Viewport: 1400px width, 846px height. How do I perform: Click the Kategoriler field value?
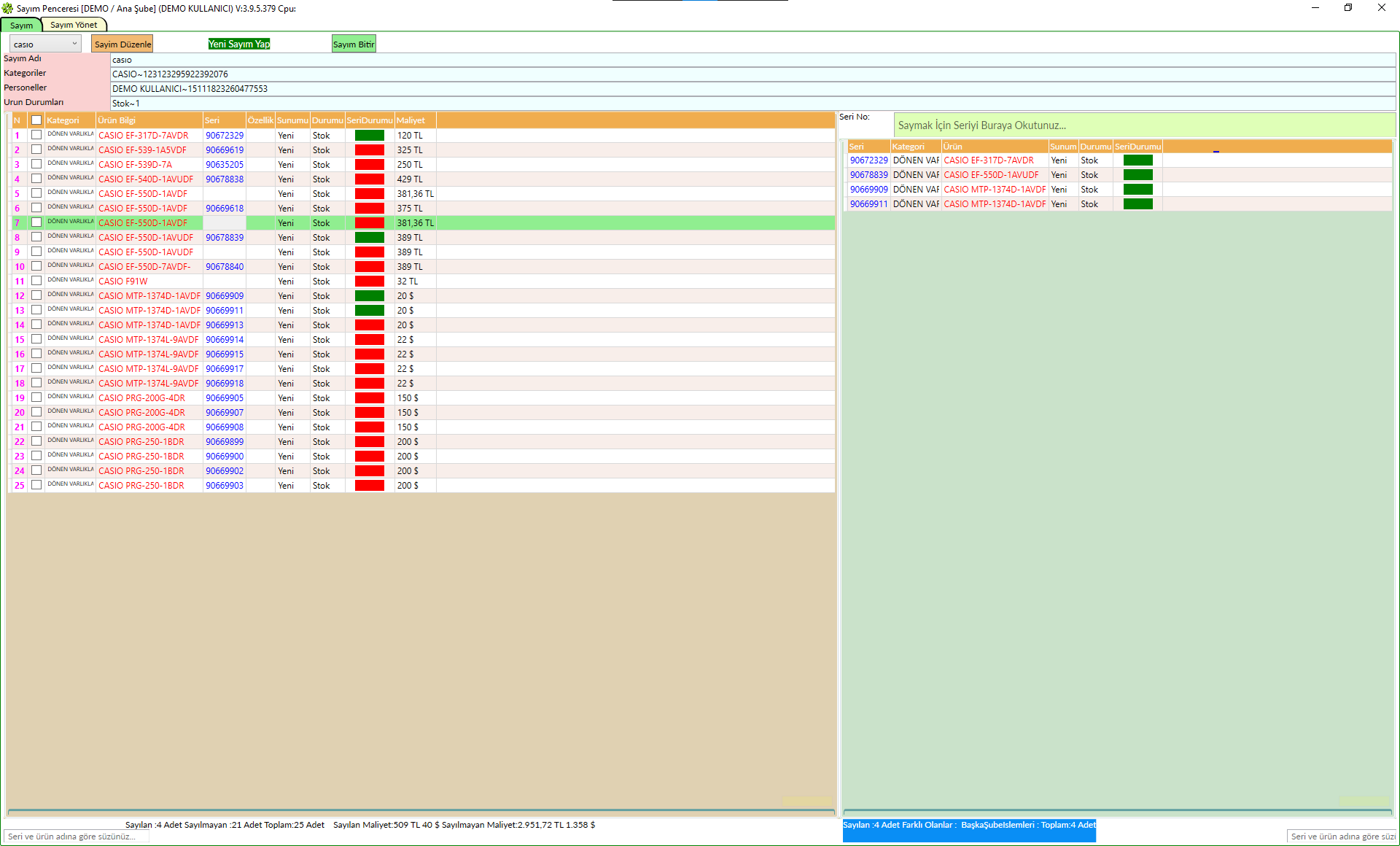[x=752, y=74]
